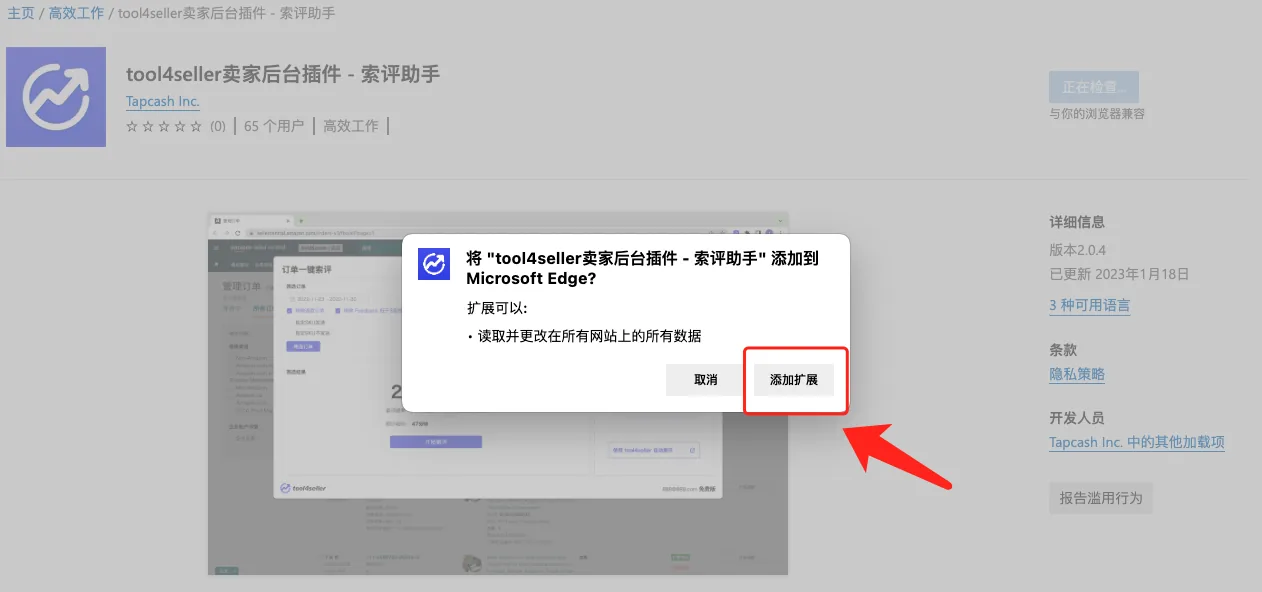Click the 与你的浏览器兼容 text
Screen dimensions: 1262x592
1097,114
